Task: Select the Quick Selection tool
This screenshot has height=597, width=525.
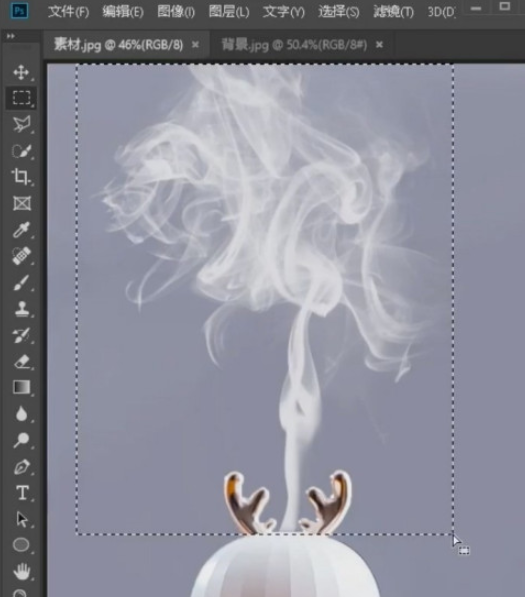Action: (21, 151)
